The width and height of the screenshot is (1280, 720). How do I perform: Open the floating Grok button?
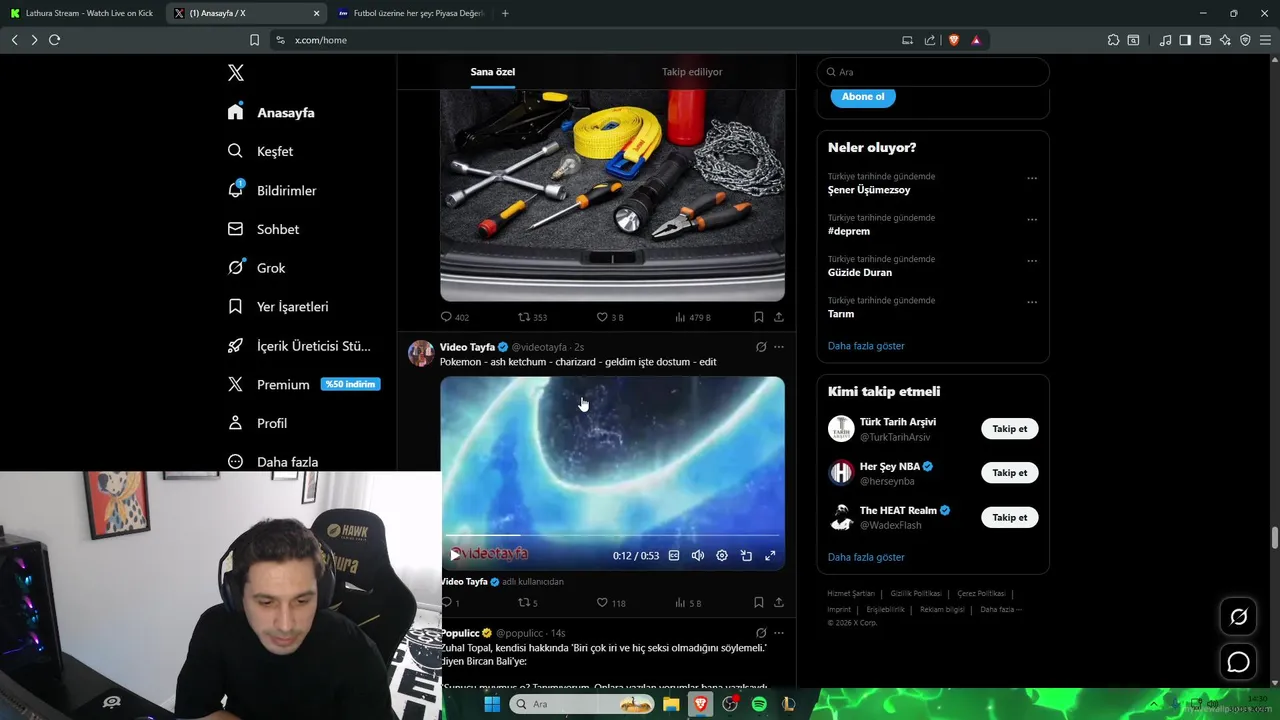pos(1239,617)
